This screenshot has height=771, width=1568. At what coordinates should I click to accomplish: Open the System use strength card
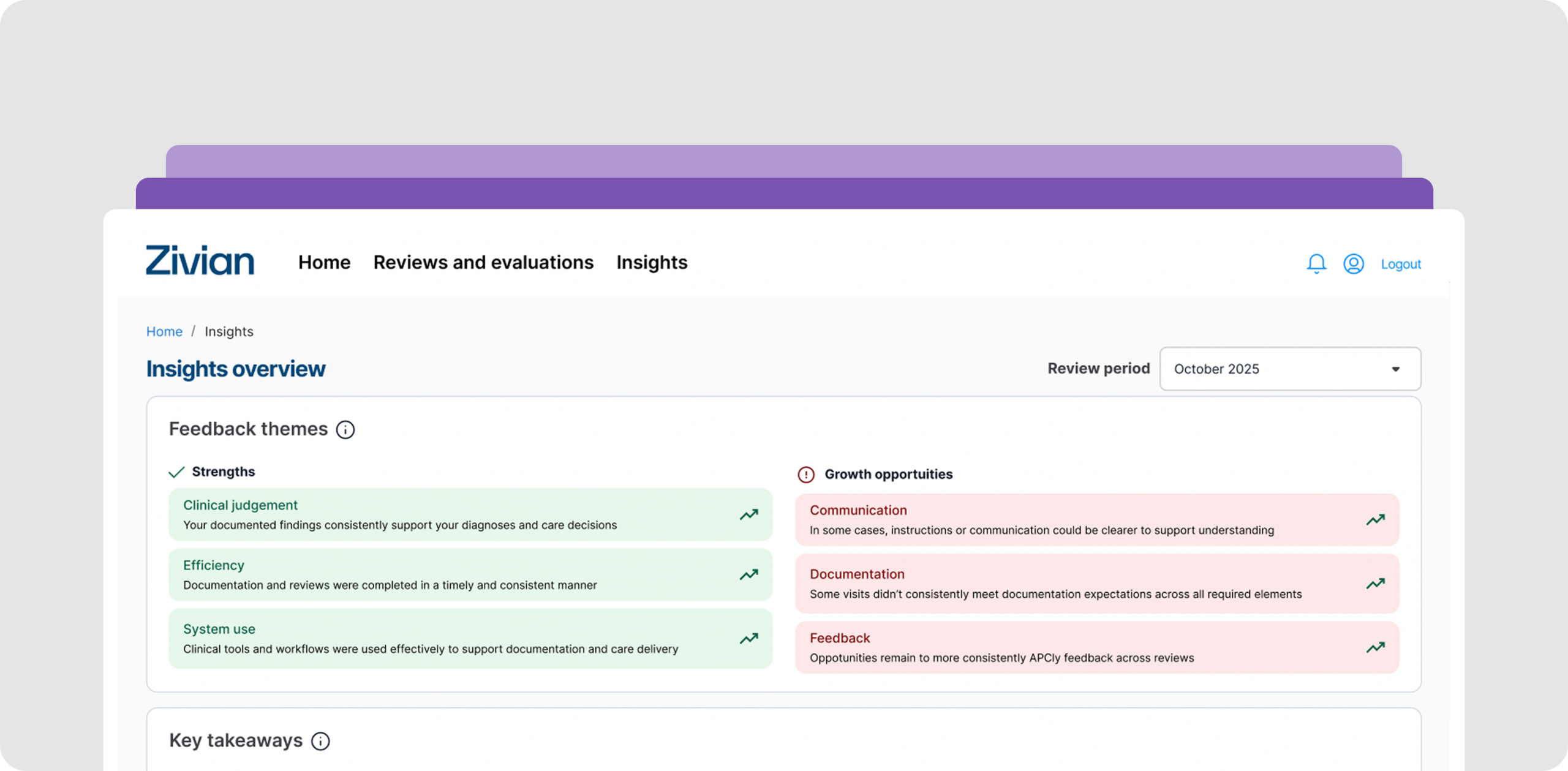[x=470, y=638]
